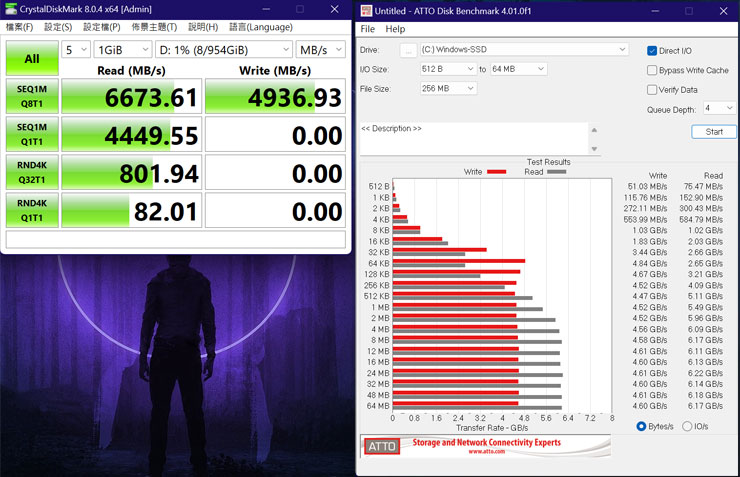Open the 語言(Language) menu

coord(261,27)
